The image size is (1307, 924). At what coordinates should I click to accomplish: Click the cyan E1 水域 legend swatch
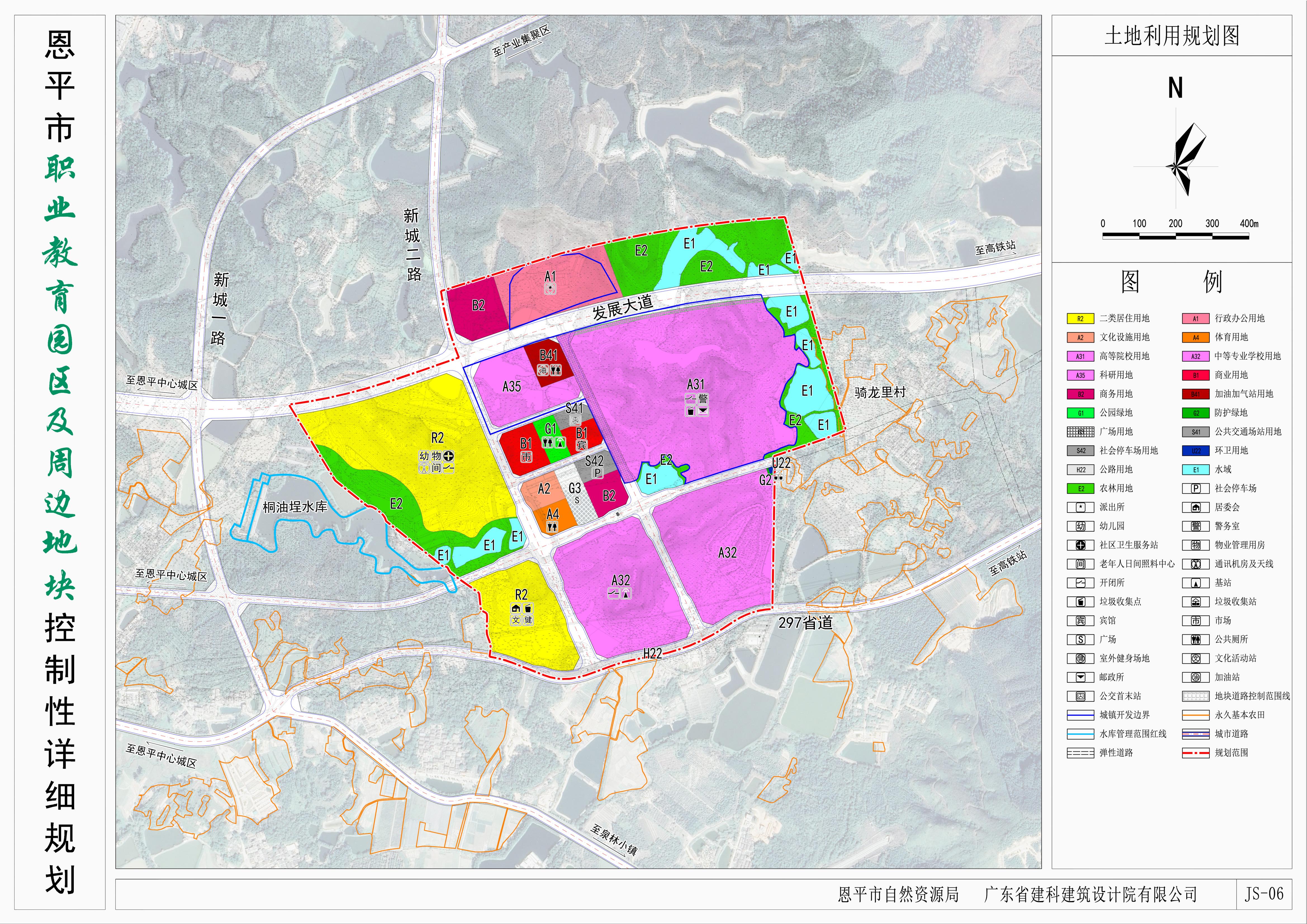(x=1195, y=470)
